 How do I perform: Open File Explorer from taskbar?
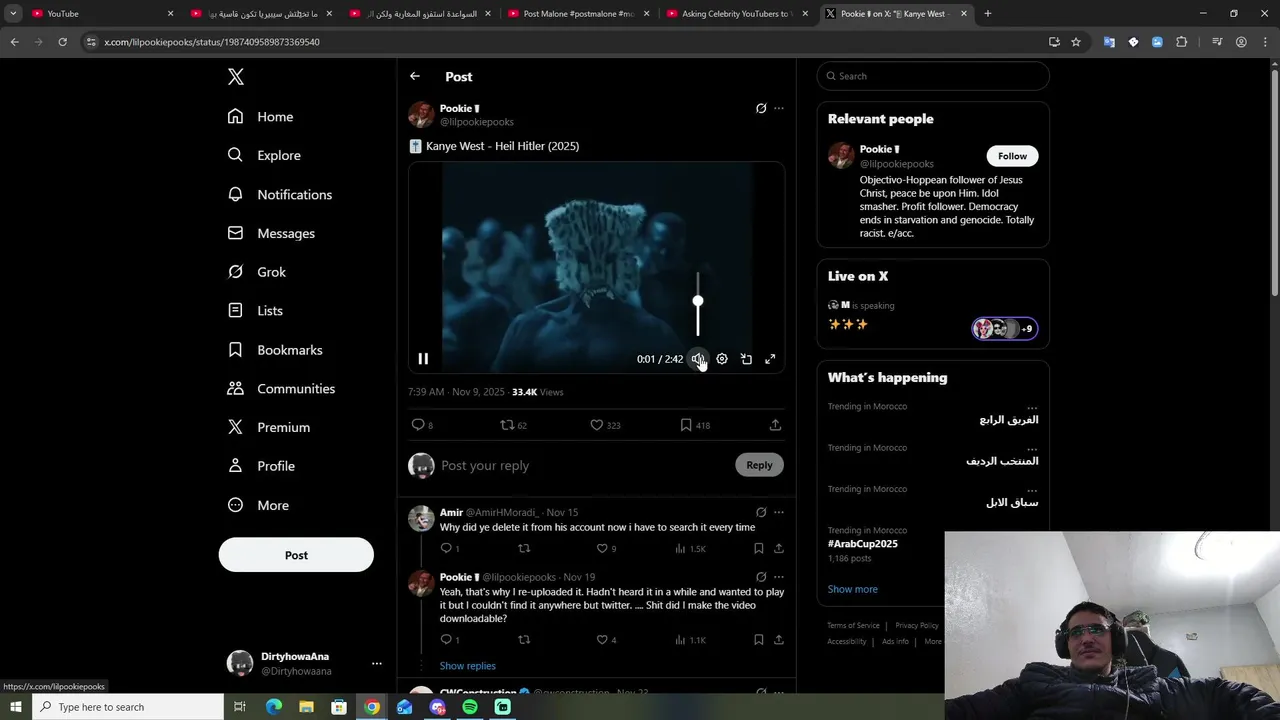tap(306, 707)
